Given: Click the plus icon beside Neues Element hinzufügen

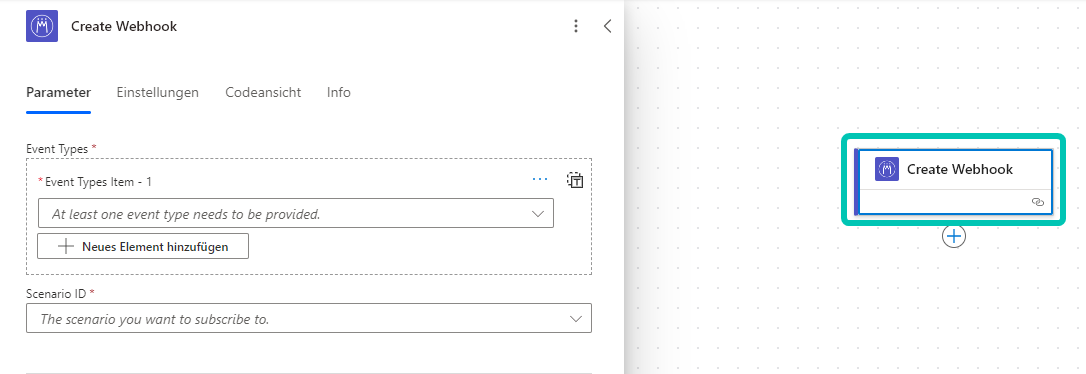Looking at the screenshot, I should point(66,247).
